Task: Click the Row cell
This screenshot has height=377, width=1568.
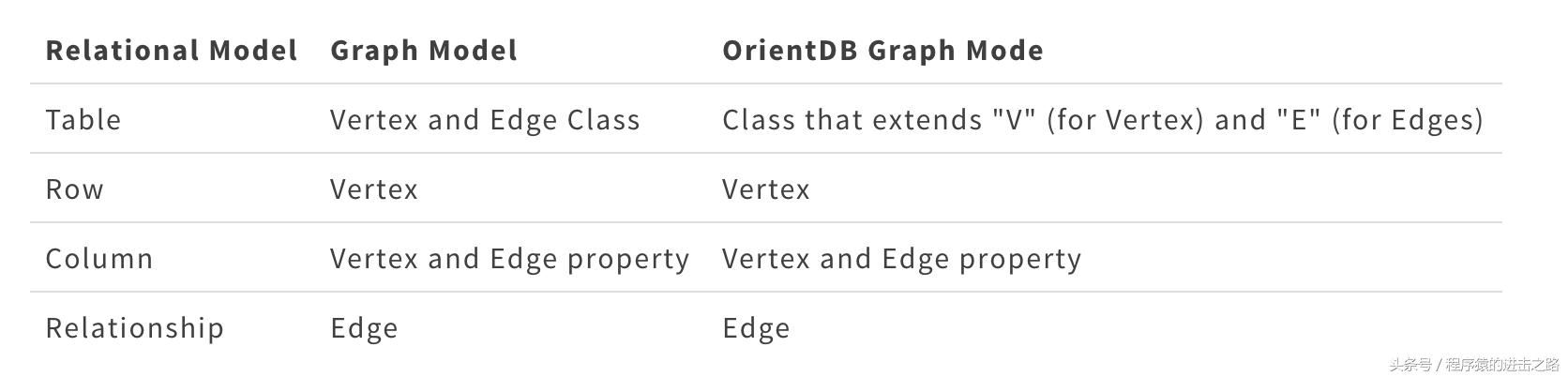Action: 75,189
